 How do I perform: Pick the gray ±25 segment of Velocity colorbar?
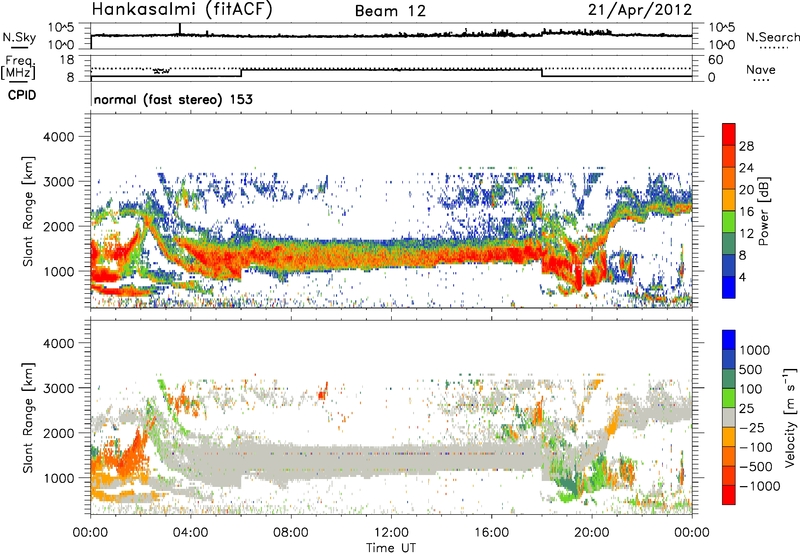729,417
